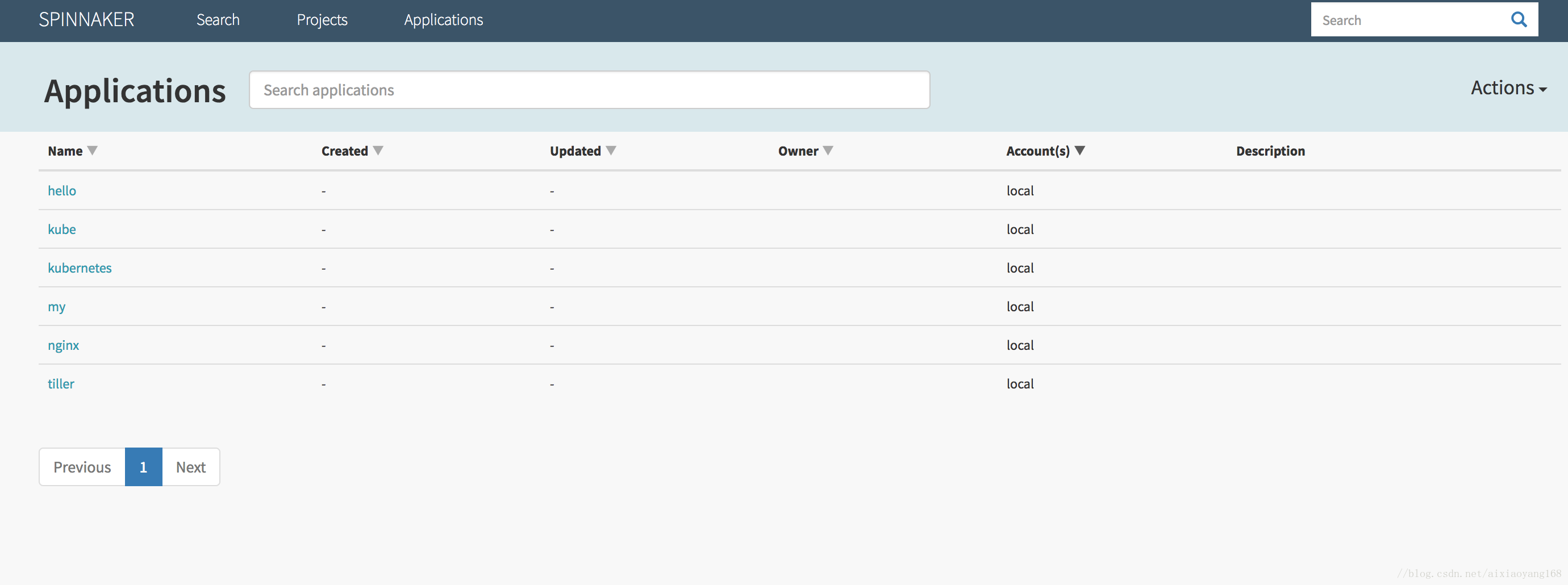
Task: Click the Account(s) column header text
Action: (x=1038, y=151)
